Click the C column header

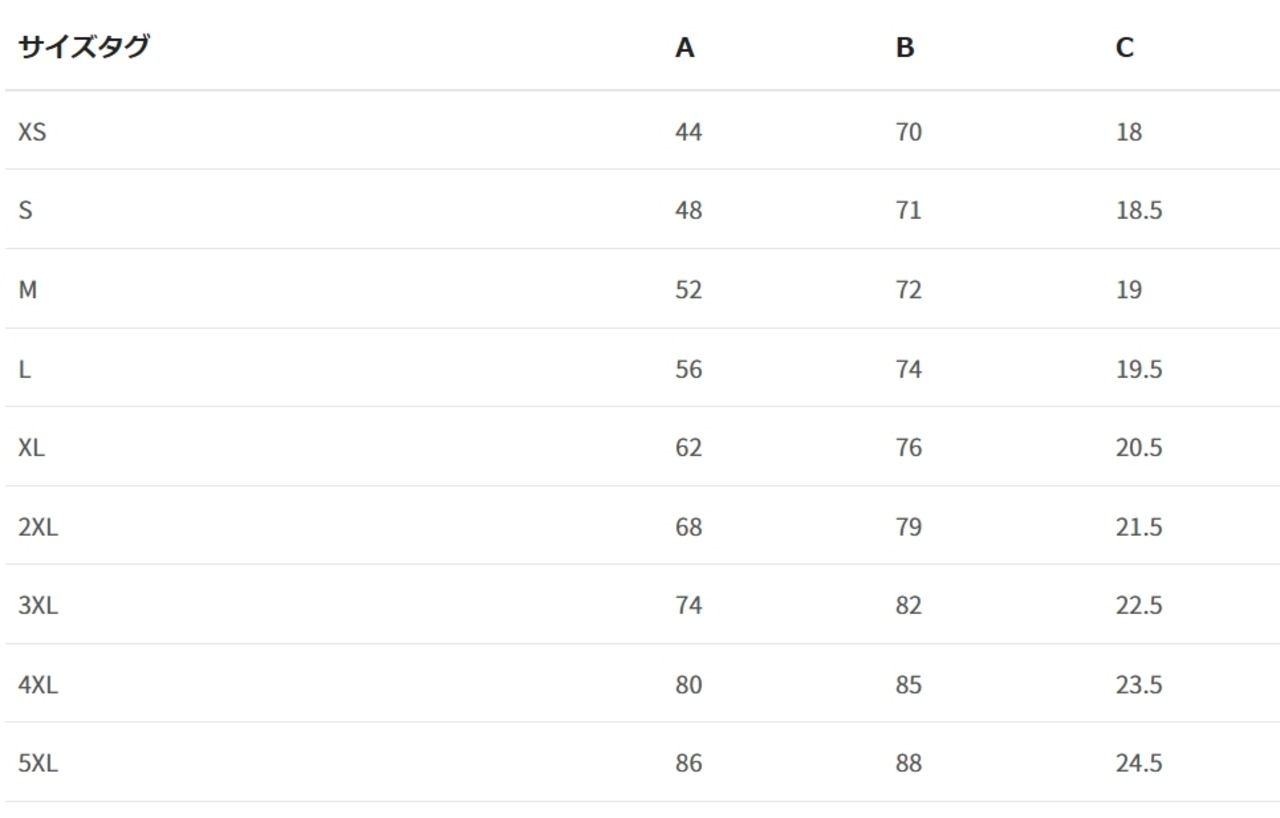click(1125, 48)
